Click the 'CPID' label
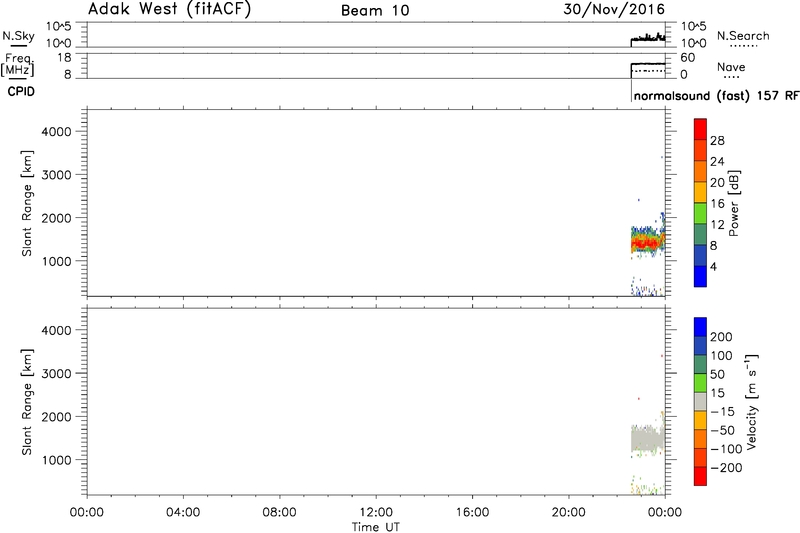The height and width of the screenshot is (533, 800). click(x=21, y=91)
